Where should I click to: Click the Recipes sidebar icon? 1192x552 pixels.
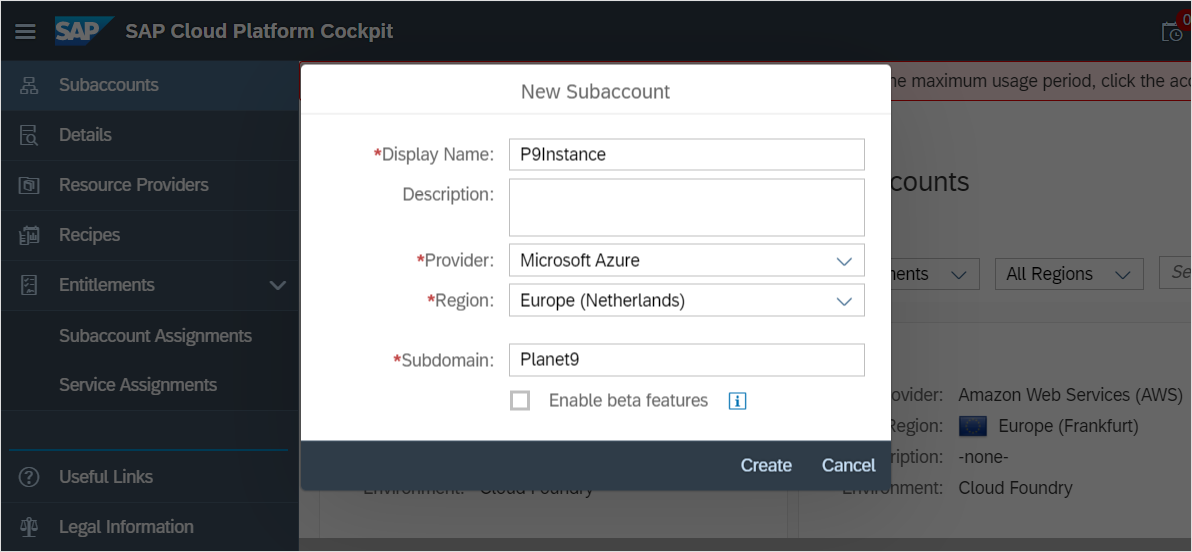pyautogui.click(x=29, y=235)
